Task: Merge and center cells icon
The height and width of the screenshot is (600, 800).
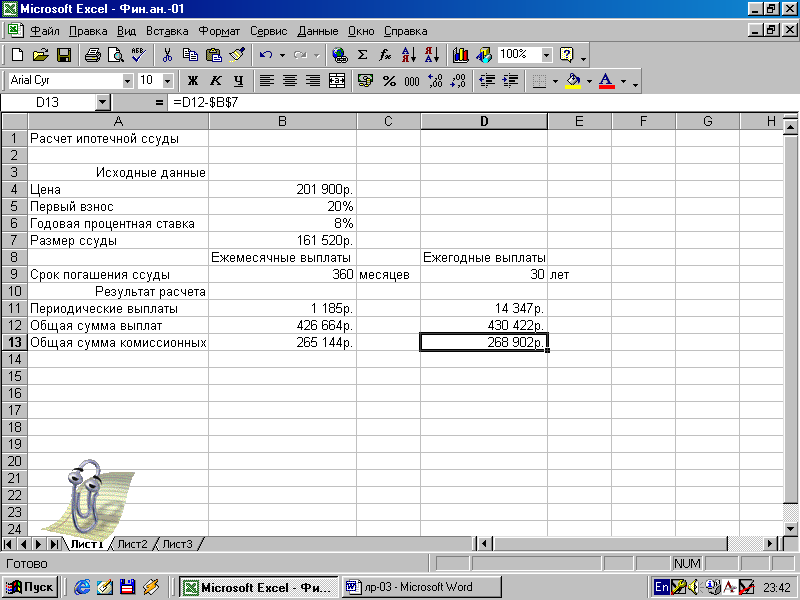Action: click(x=337, y=81)
